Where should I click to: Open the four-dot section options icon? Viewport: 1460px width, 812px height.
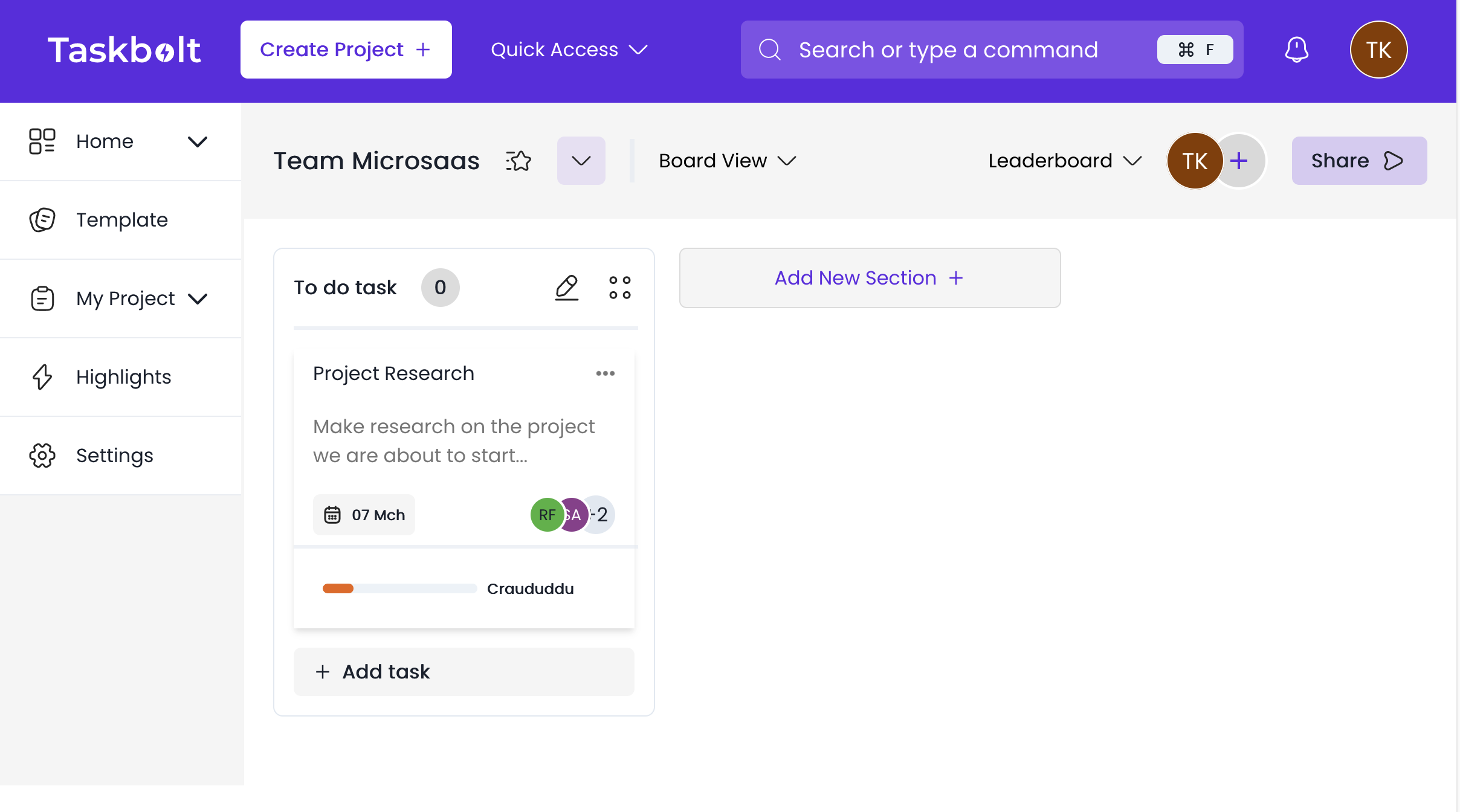click(x=619, y=288)
